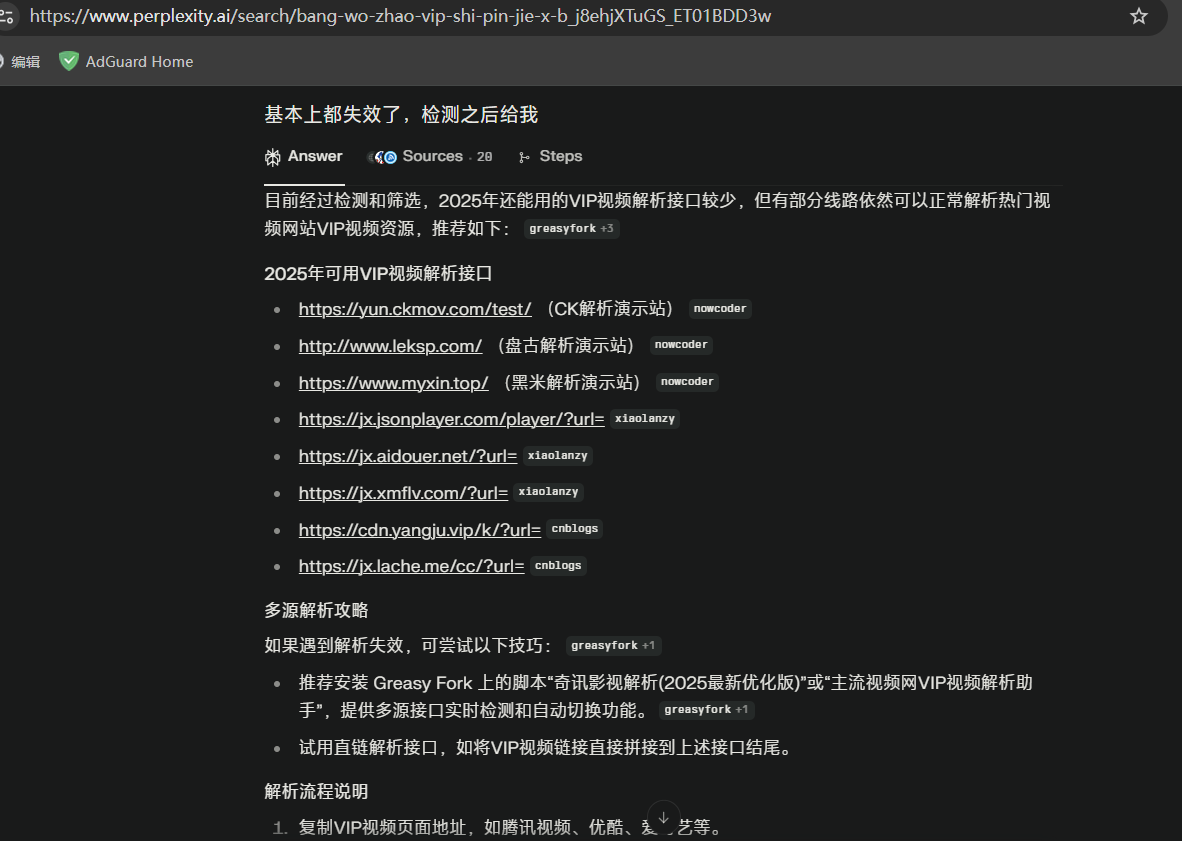Click the bookmark star icon
Screen dimensions: 1182x841
point(1138,16)
